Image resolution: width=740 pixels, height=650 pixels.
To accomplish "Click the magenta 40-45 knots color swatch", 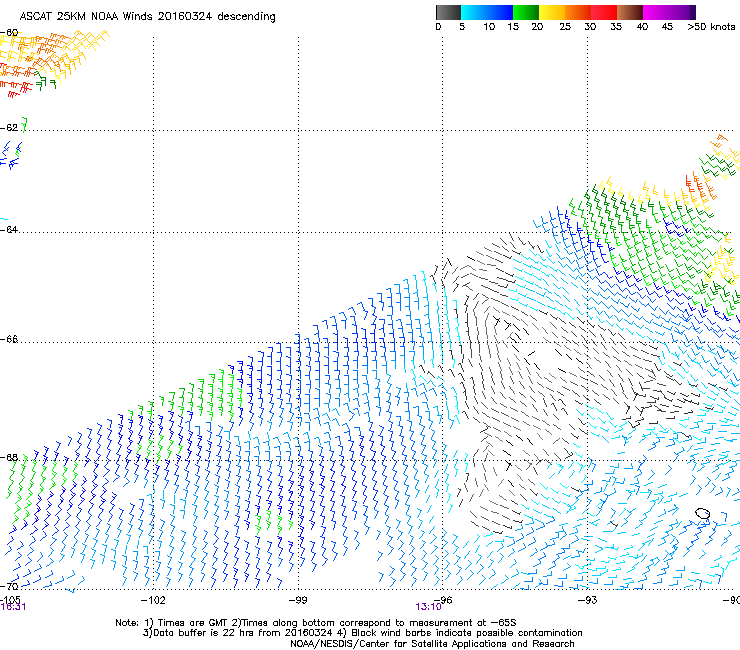I will tap(656, 12).
